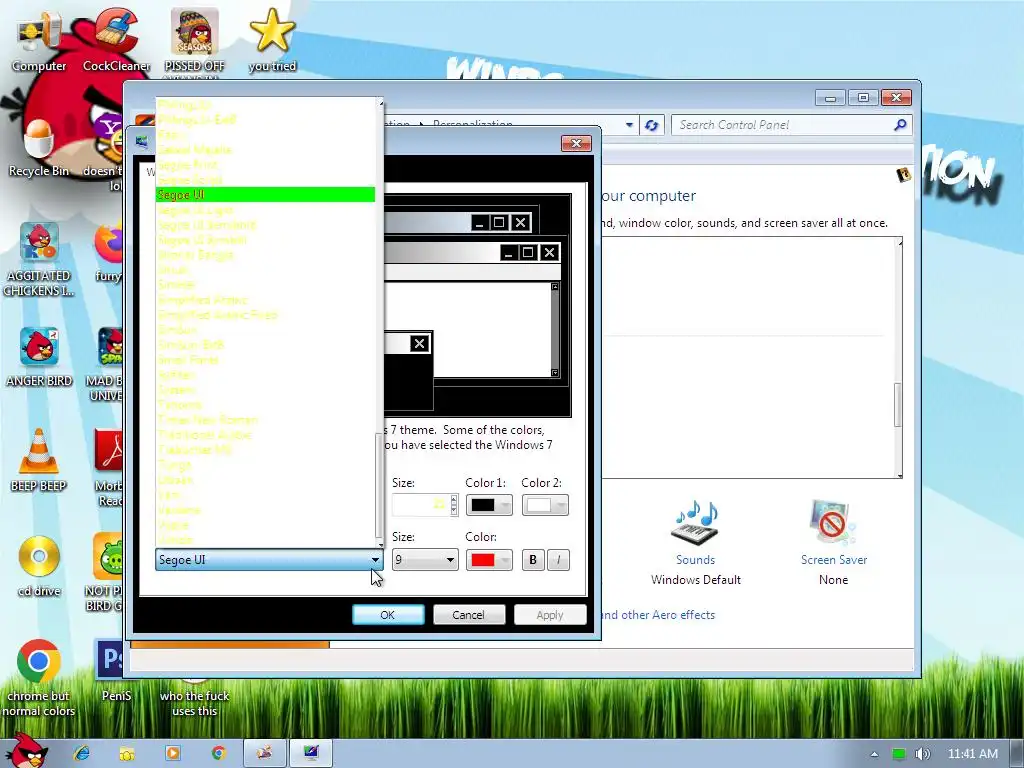Open the volume speaker tray icon
Viewport: 1024px width, 768px height.
923,754
